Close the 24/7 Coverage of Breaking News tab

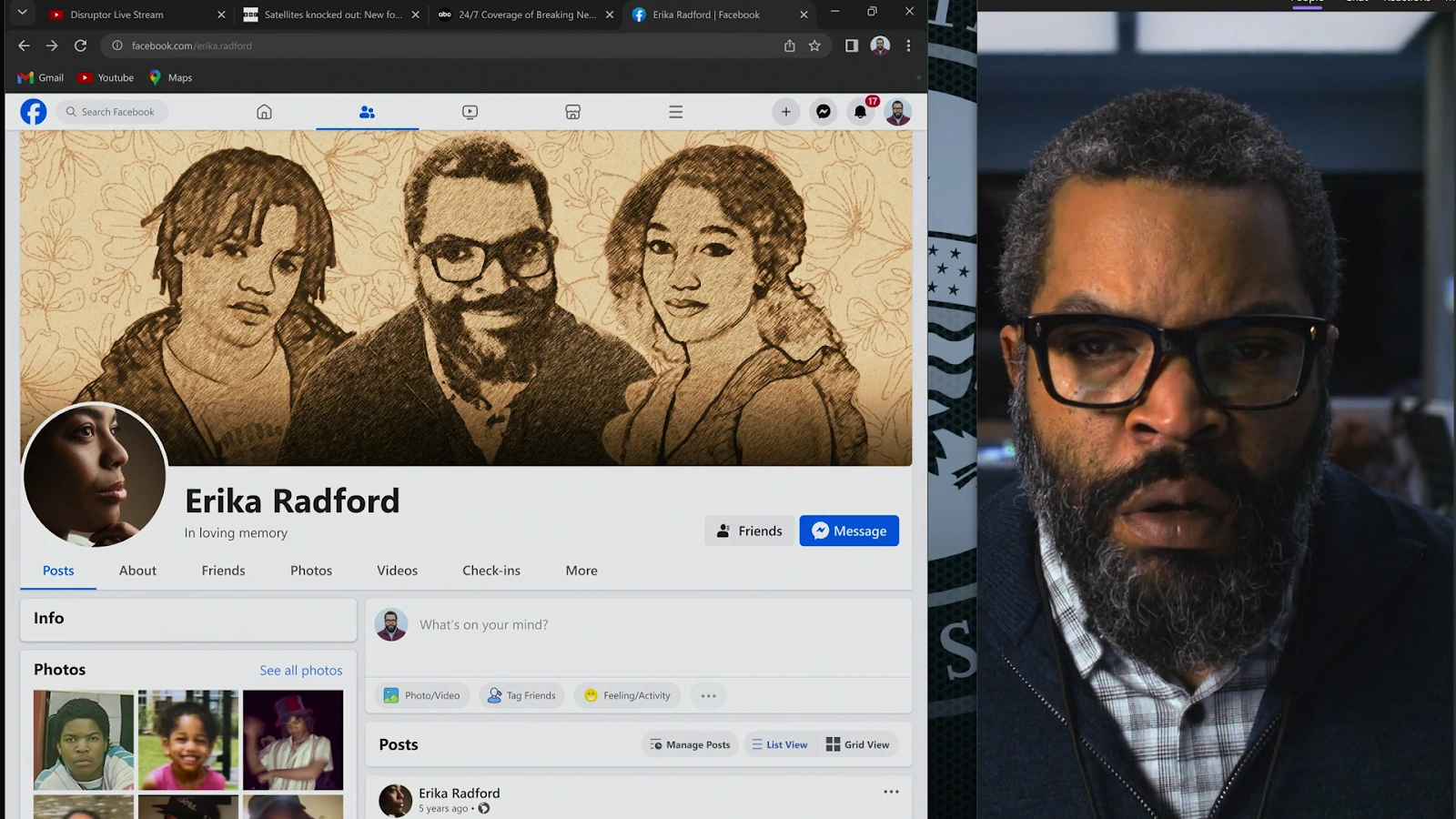tap(610, 15)
